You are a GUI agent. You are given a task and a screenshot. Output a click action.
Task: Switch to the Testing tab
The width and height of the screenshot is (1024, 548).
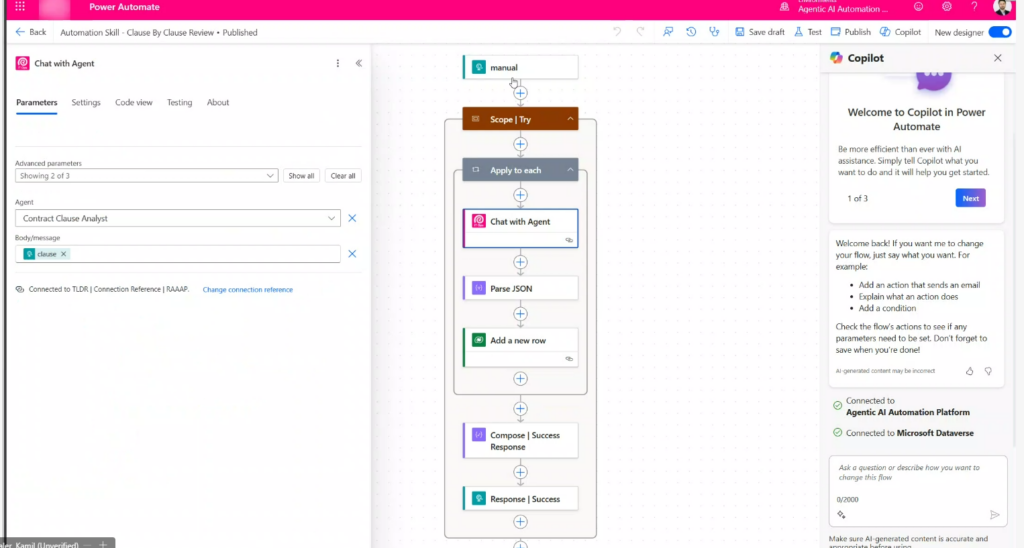click(179, 103)
